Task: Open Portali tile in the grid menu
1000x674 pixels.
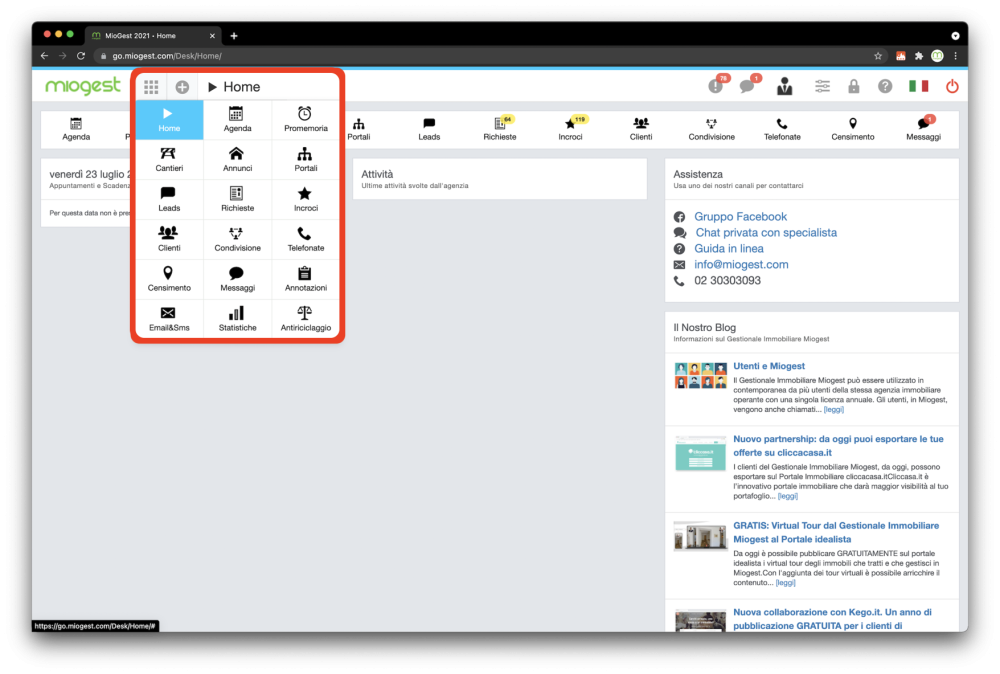Action: 305,159
